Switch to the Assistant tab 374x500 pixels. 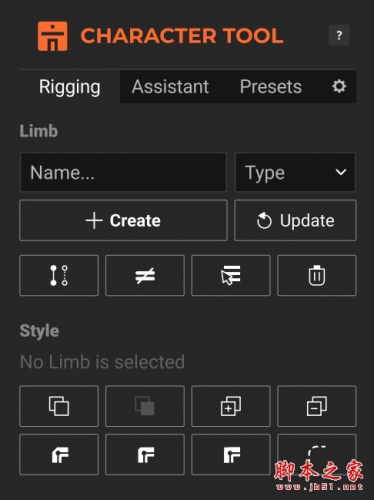click(170, 87)
